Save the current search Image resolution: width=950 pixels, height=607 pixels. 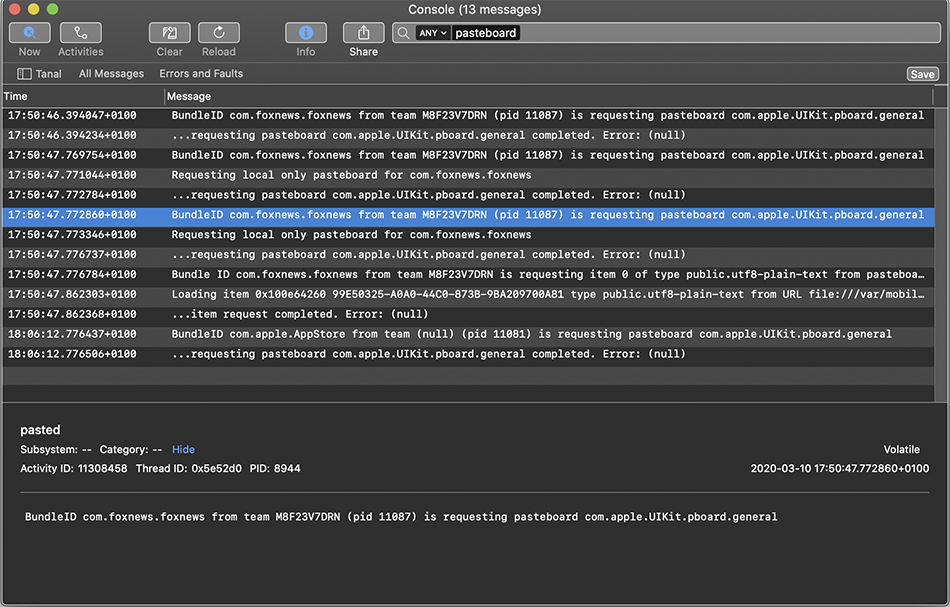(x=922, y=74)
